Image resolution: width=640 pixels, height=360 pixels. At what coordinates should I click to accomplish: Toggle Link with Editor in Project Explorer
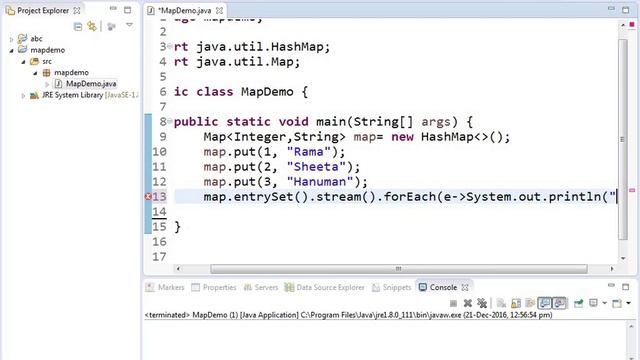92,27
